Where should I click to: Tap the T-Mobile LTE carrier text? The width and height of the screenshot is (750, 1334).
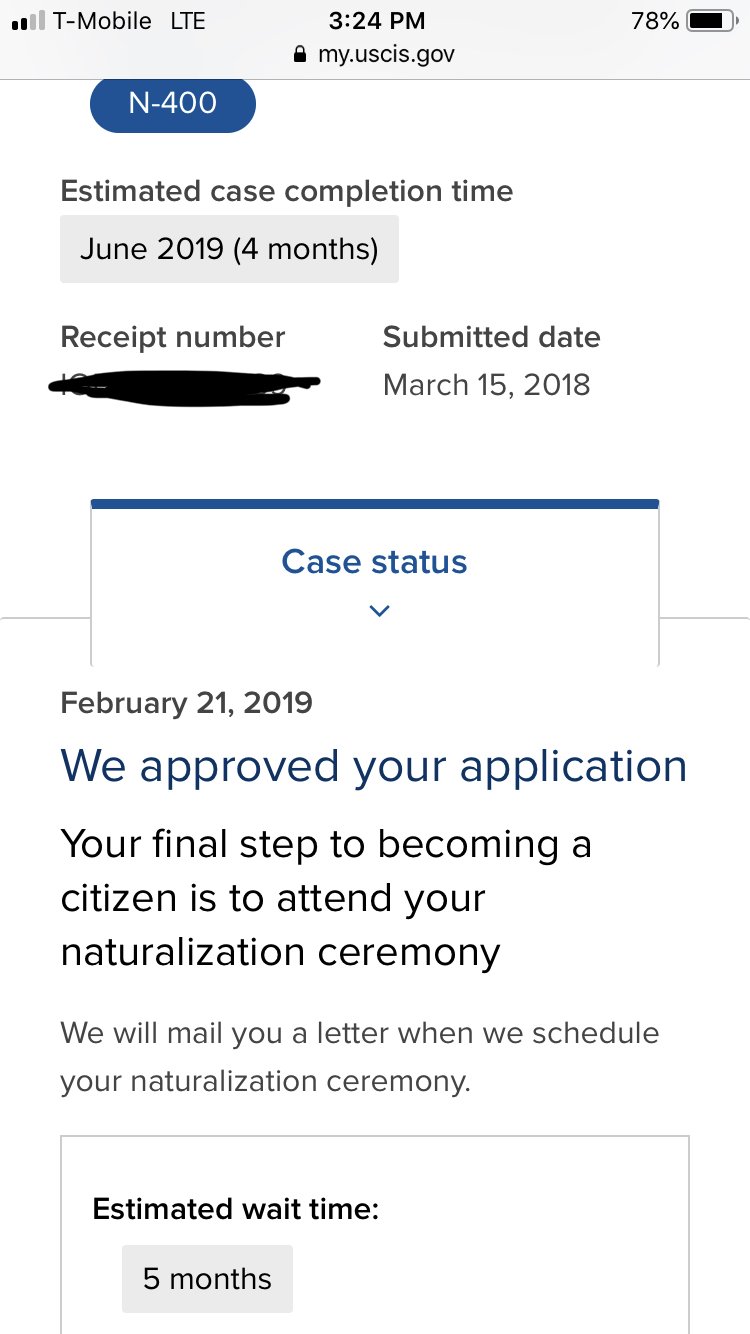[129, 21]
